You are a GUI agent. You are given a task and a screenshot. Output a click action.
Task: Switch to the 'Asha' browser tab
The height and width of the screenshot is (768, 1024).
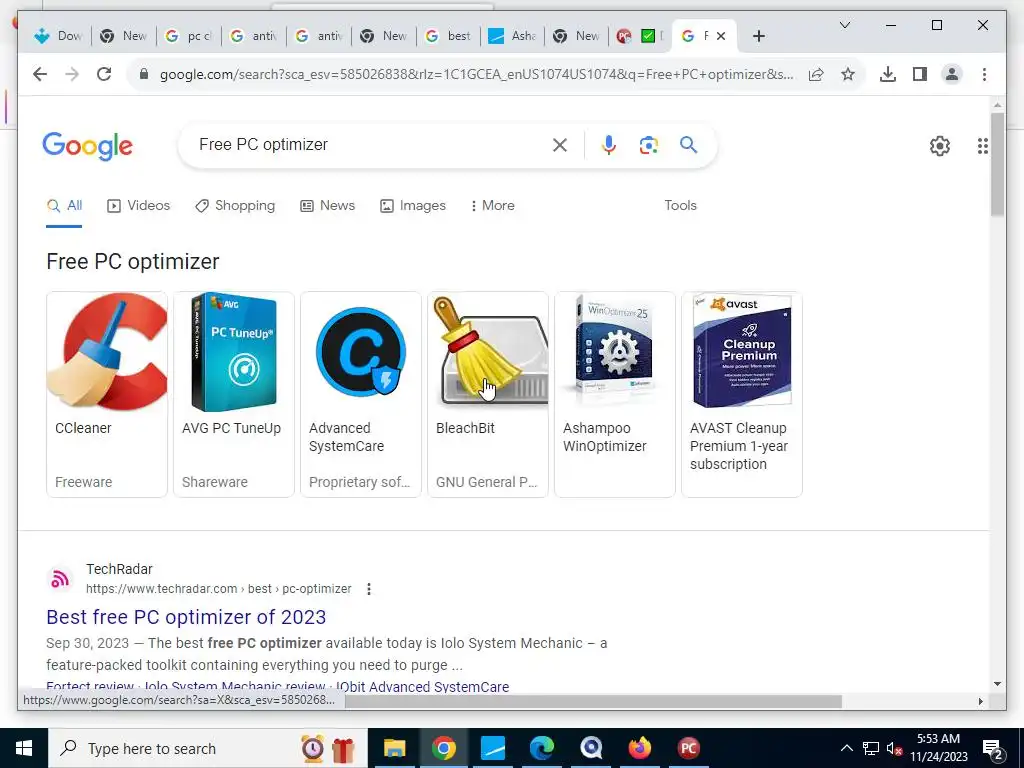(513, 36)
